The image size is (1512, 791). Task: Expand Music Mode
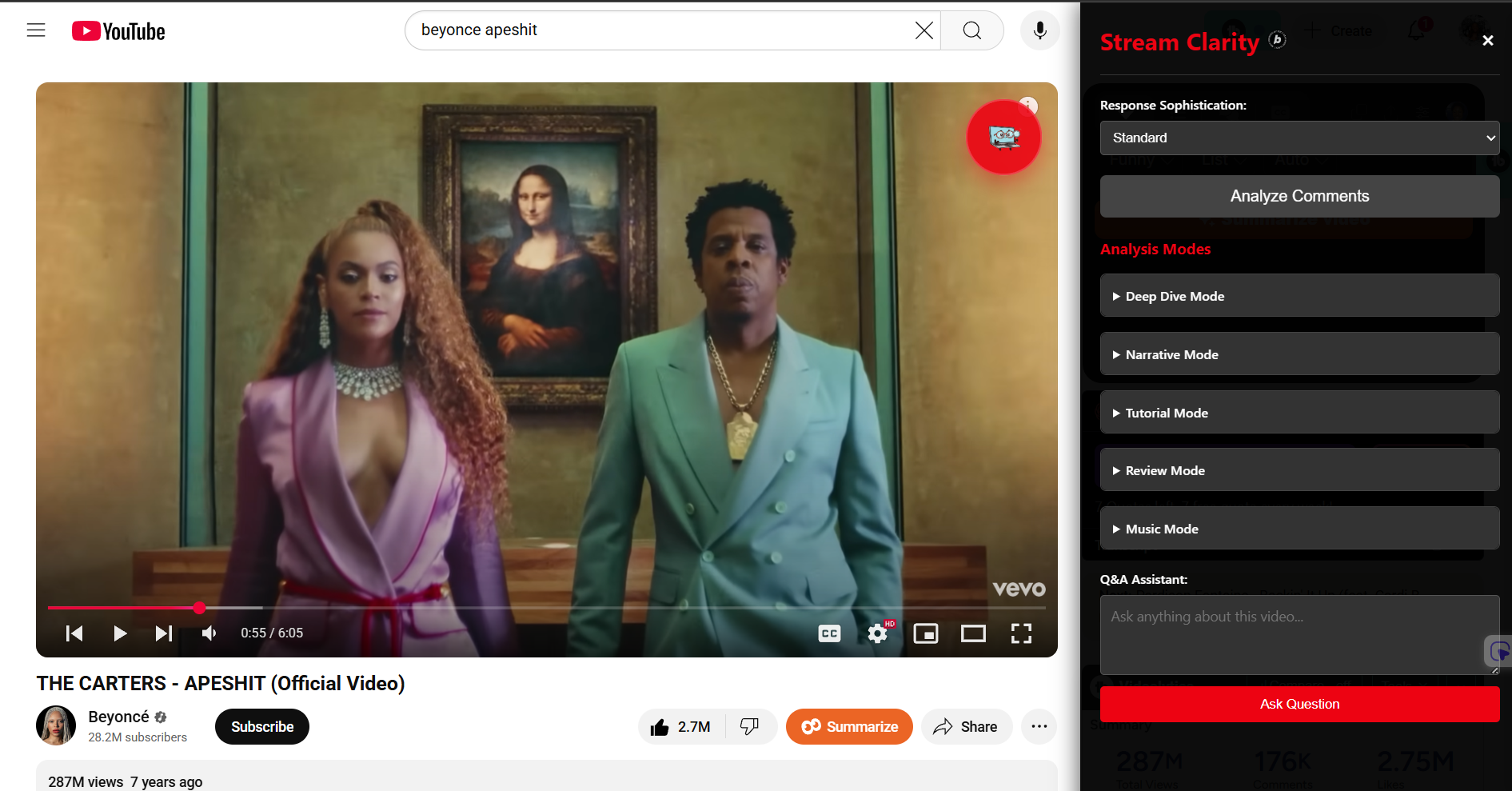[x=1299, y=529]
